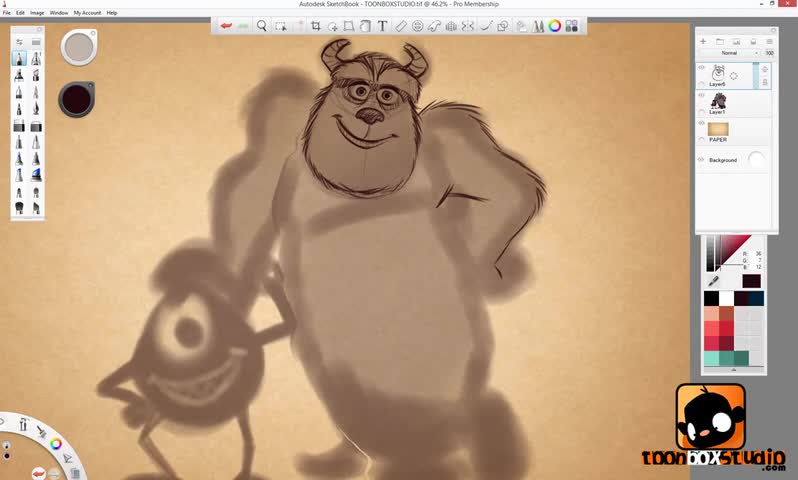The width and height of the screenshot is (798, 480).
Task: Hide Layer6 with its eye icon
Action: 701,68
